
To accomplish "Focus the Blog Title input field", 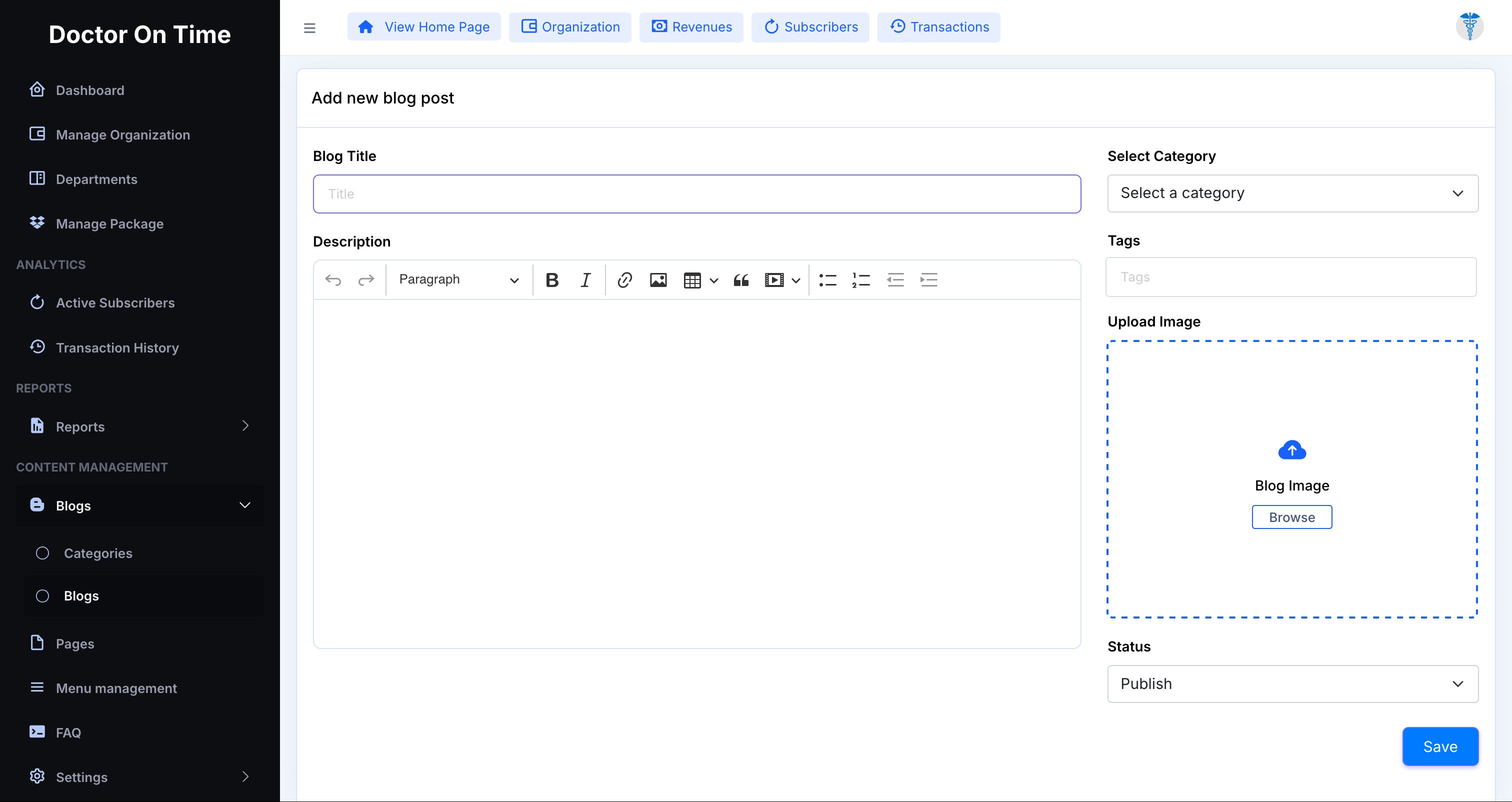I will [696, 193].
